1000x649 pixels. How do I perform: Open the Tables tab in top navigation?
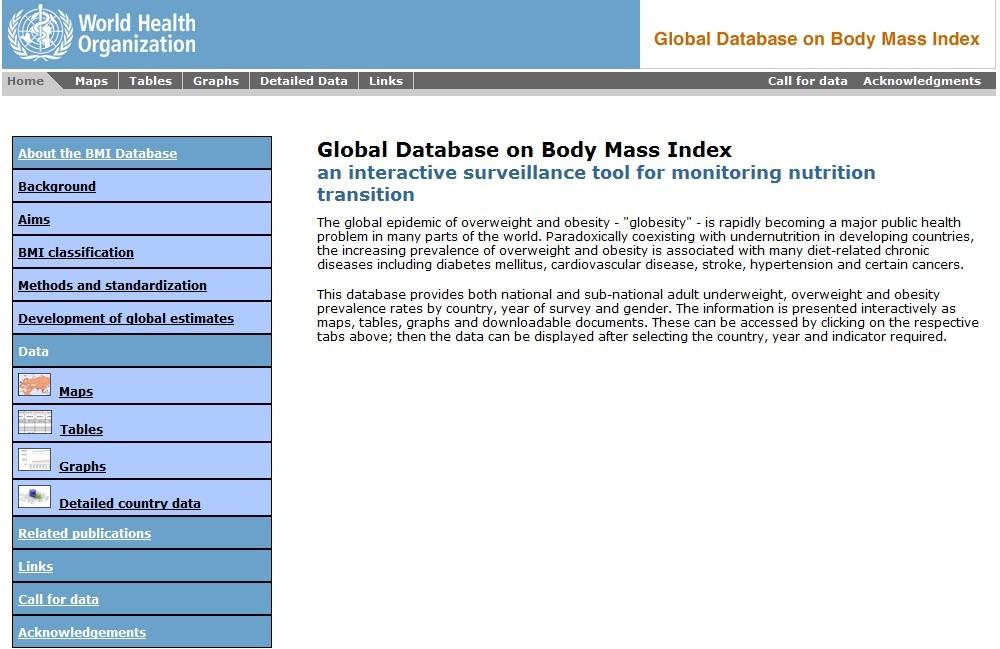(151, 81)
